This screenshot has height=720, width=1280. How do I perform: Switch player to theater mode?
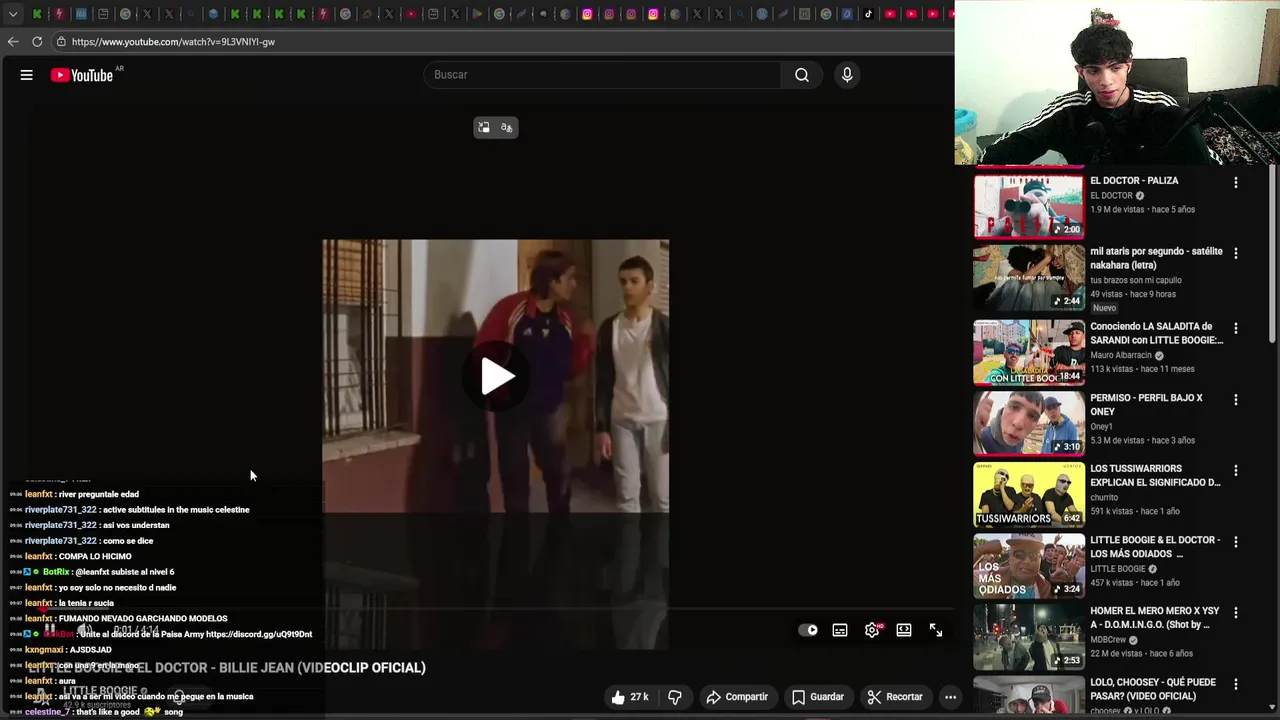pos(904,630)
